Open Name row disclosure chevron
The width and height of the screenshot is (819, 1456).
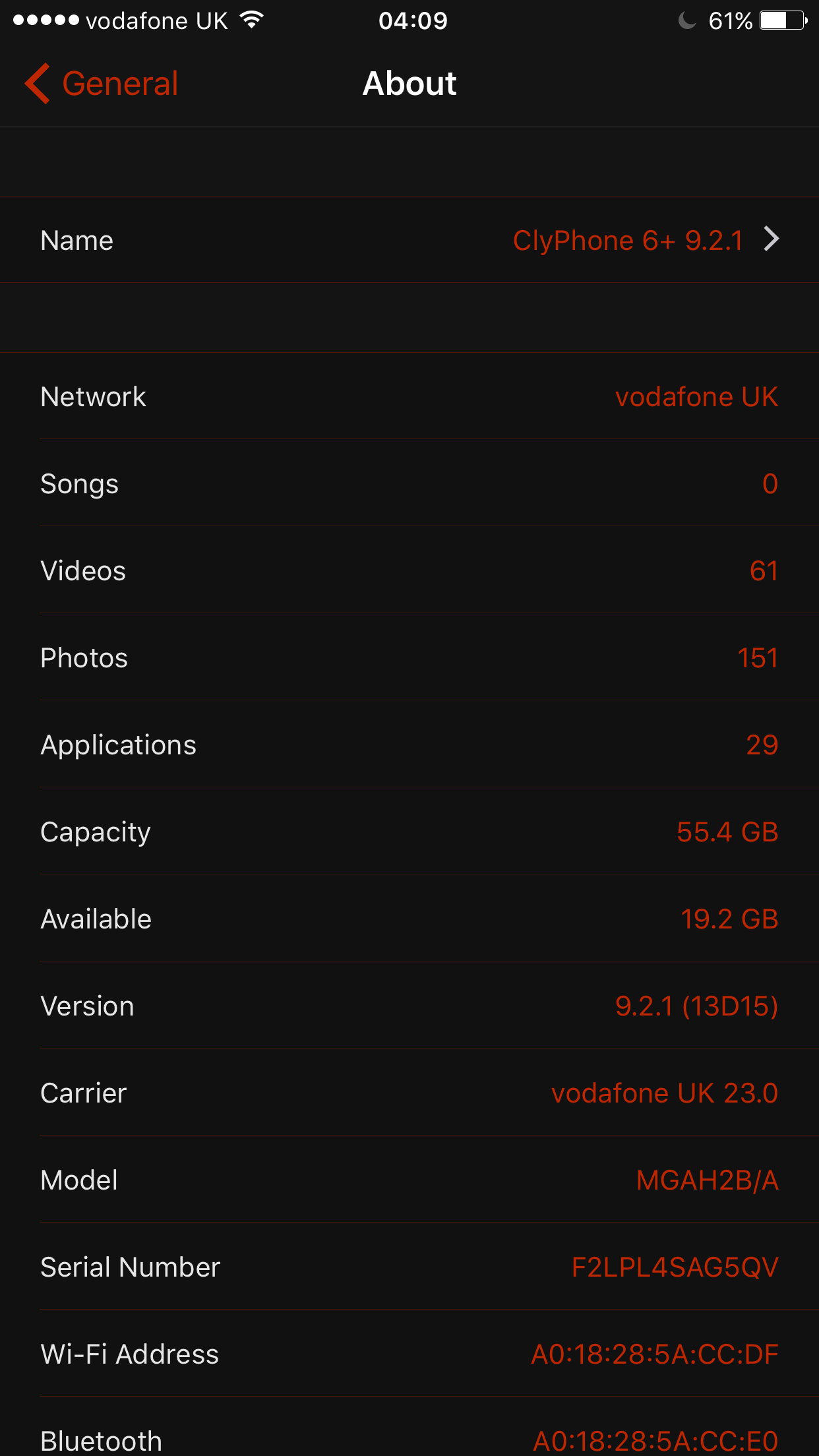click(x=772, y=239)
